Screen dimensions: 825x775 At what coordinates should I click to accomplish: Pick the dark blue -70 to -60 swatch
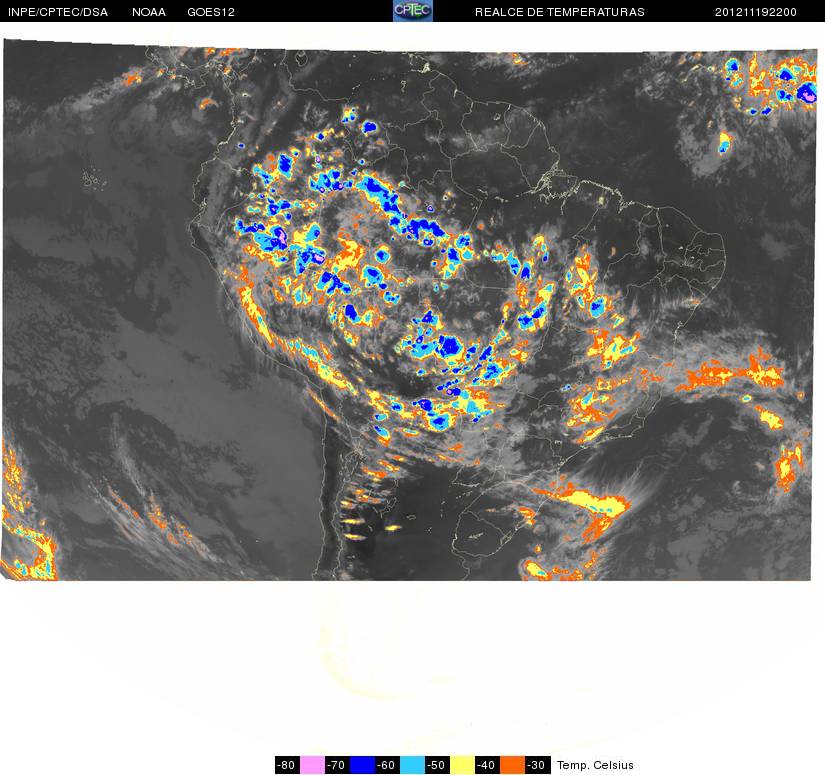point(362,764)
